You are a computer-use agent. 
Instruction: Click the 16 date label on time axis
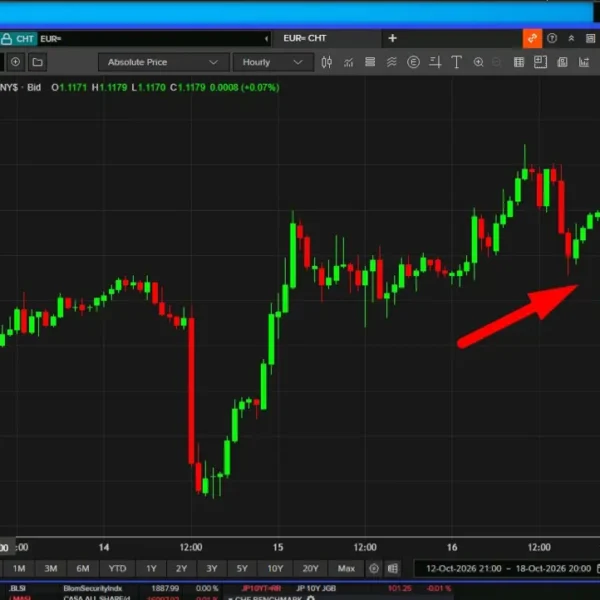tap(452, 547)
